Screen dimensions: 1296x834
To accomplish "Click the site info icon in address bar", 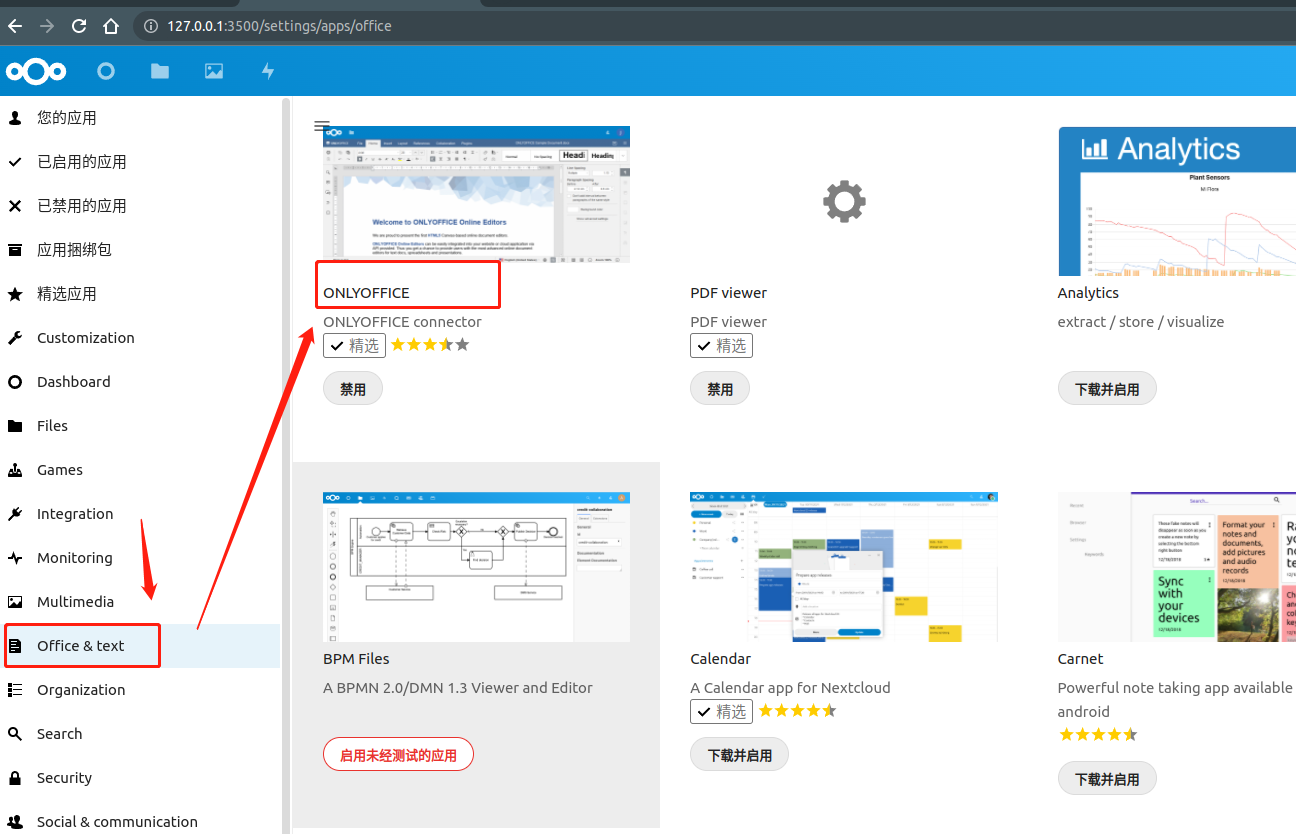I will [151, 26].
